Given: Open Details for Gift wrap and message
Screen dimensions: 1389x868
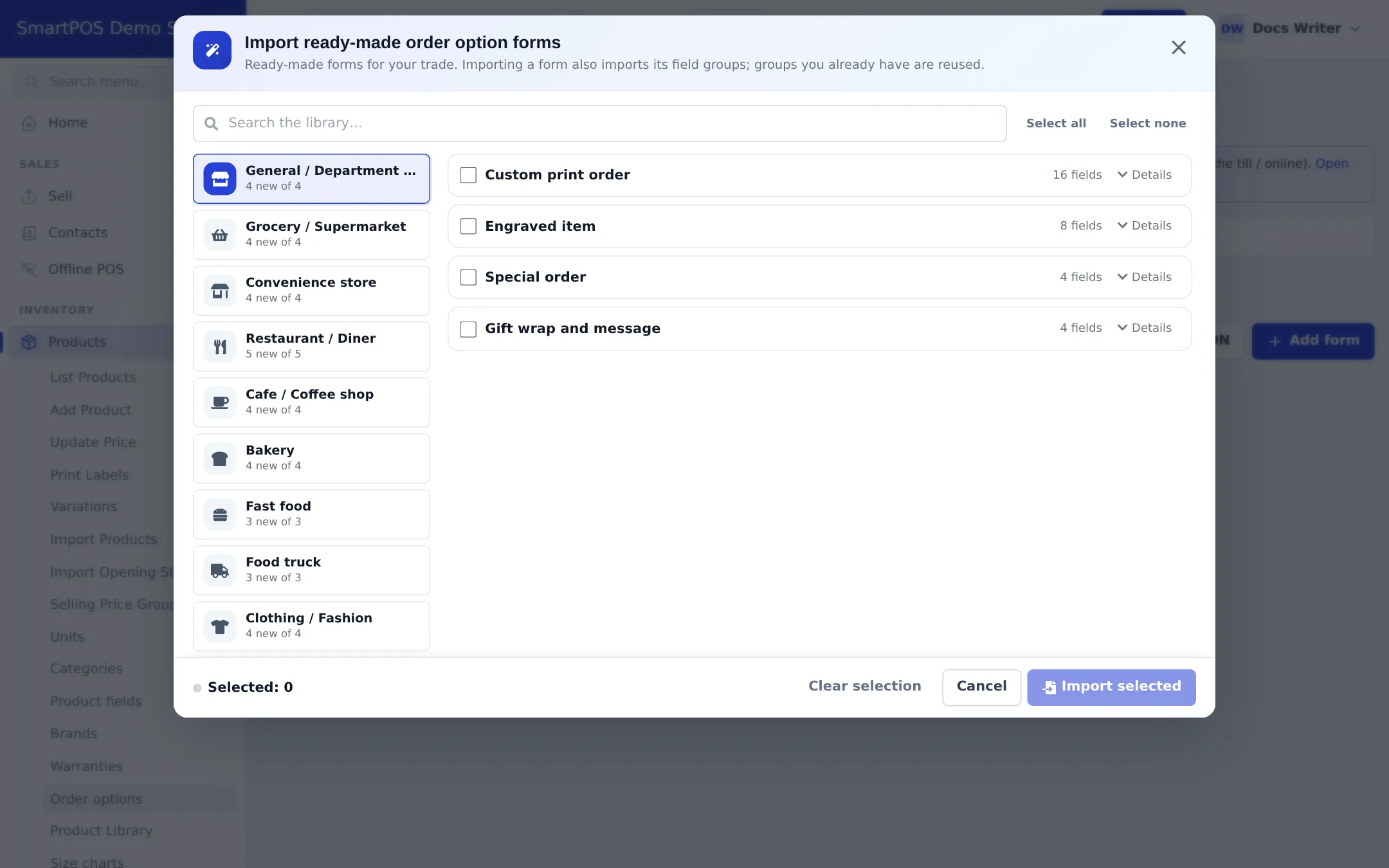Looking at the screenshot, I should tap(1144, 328).
